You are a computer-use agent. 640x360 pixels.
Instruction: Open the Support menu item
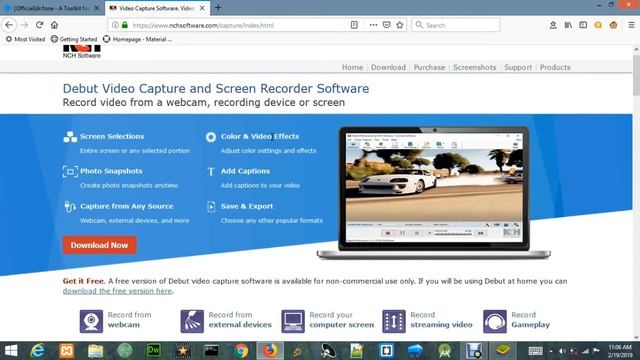tap(518, 67)
